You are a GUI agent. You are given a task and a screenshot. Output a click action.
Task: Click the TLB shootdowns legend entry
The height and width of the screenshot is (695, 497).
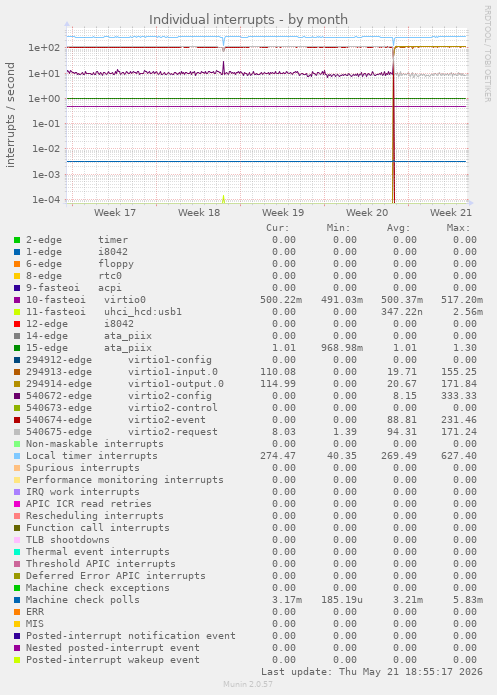pos(67,540)
